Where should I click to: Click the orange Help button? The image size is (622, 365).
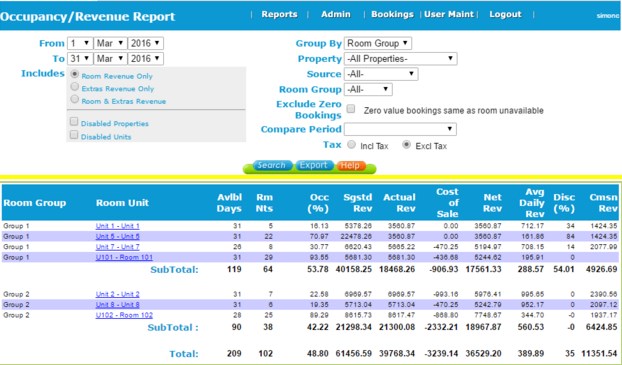tap(351, 165)
